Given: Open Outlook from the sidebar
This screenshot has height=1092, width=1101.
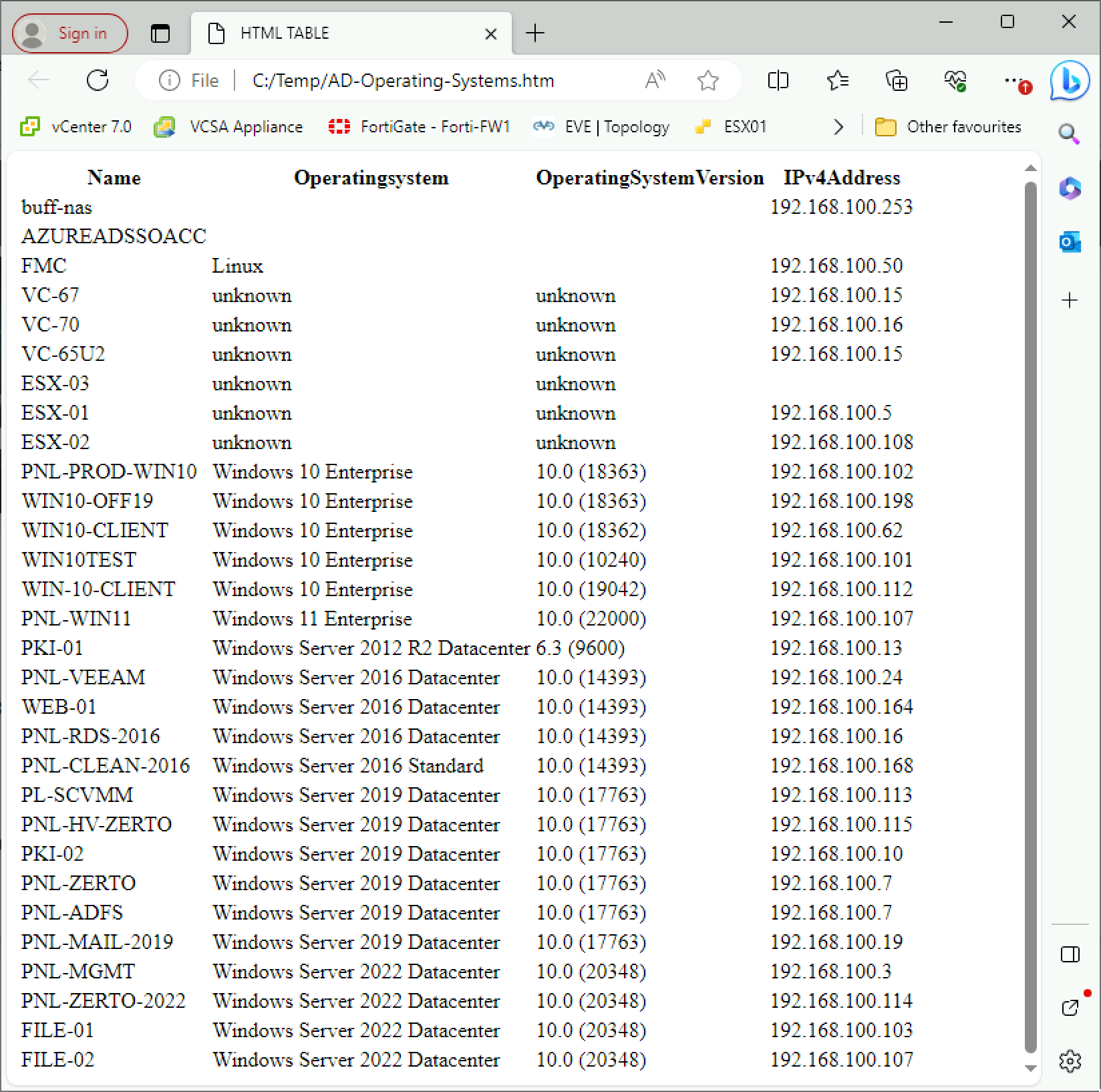Looking at the screenshot, I should coord(1070,243).
